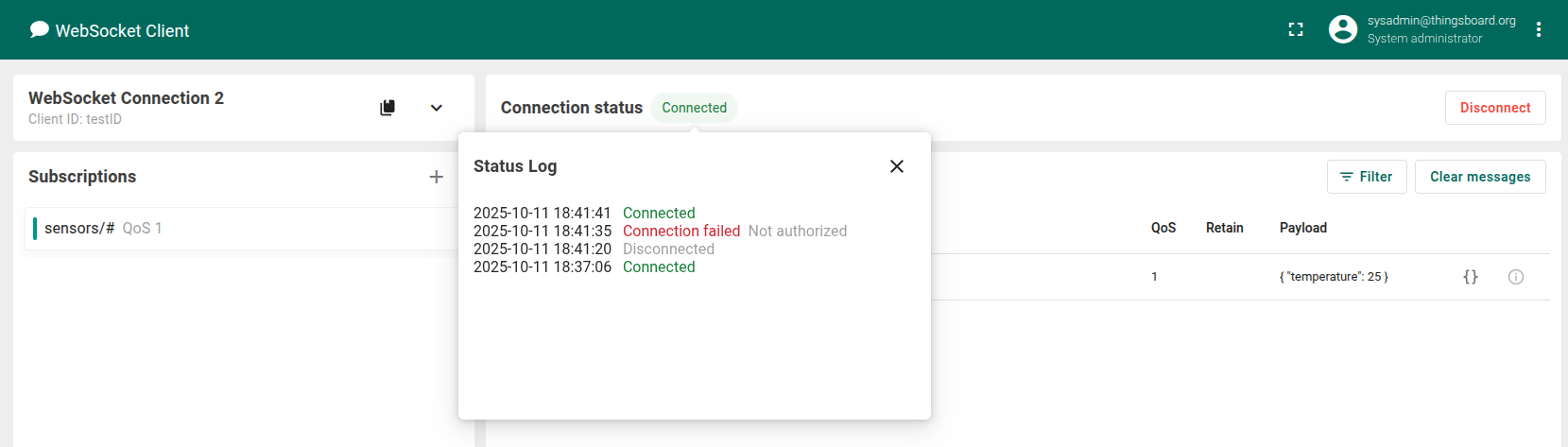
Task: Click the Connection failed log entry
Action: pos(681,232)
